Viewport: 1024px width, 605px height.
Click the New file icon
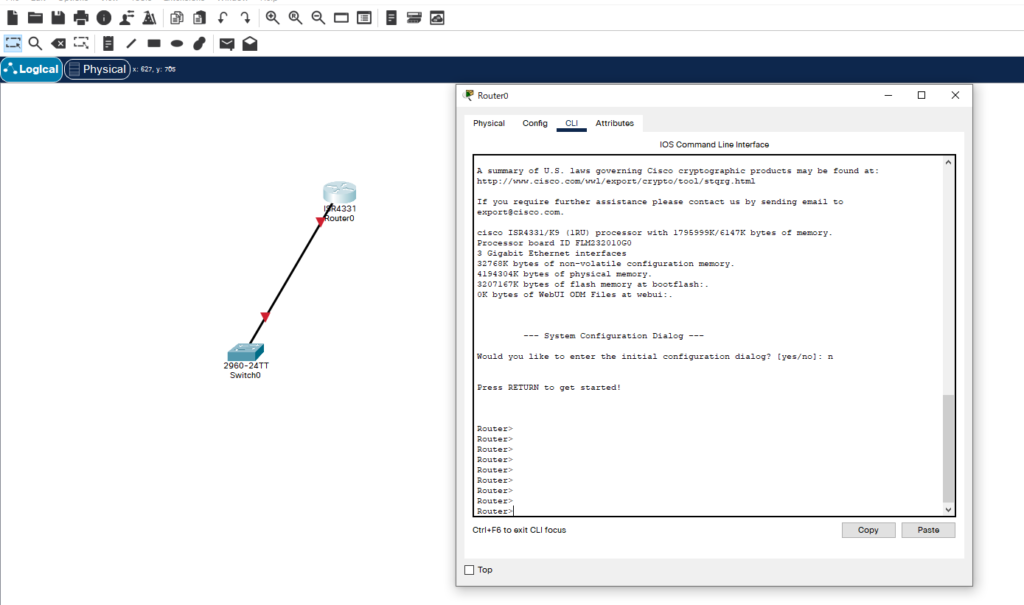point(12,18)
